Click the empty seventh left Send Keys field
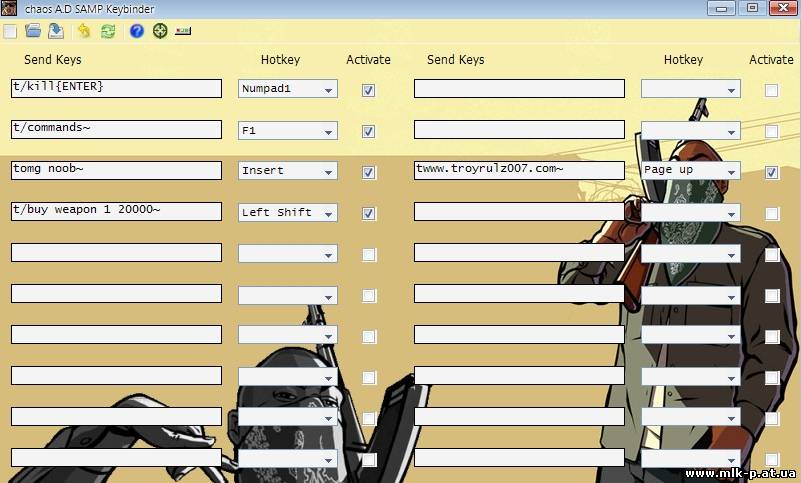Screen dimensions: 801x483 116,334
